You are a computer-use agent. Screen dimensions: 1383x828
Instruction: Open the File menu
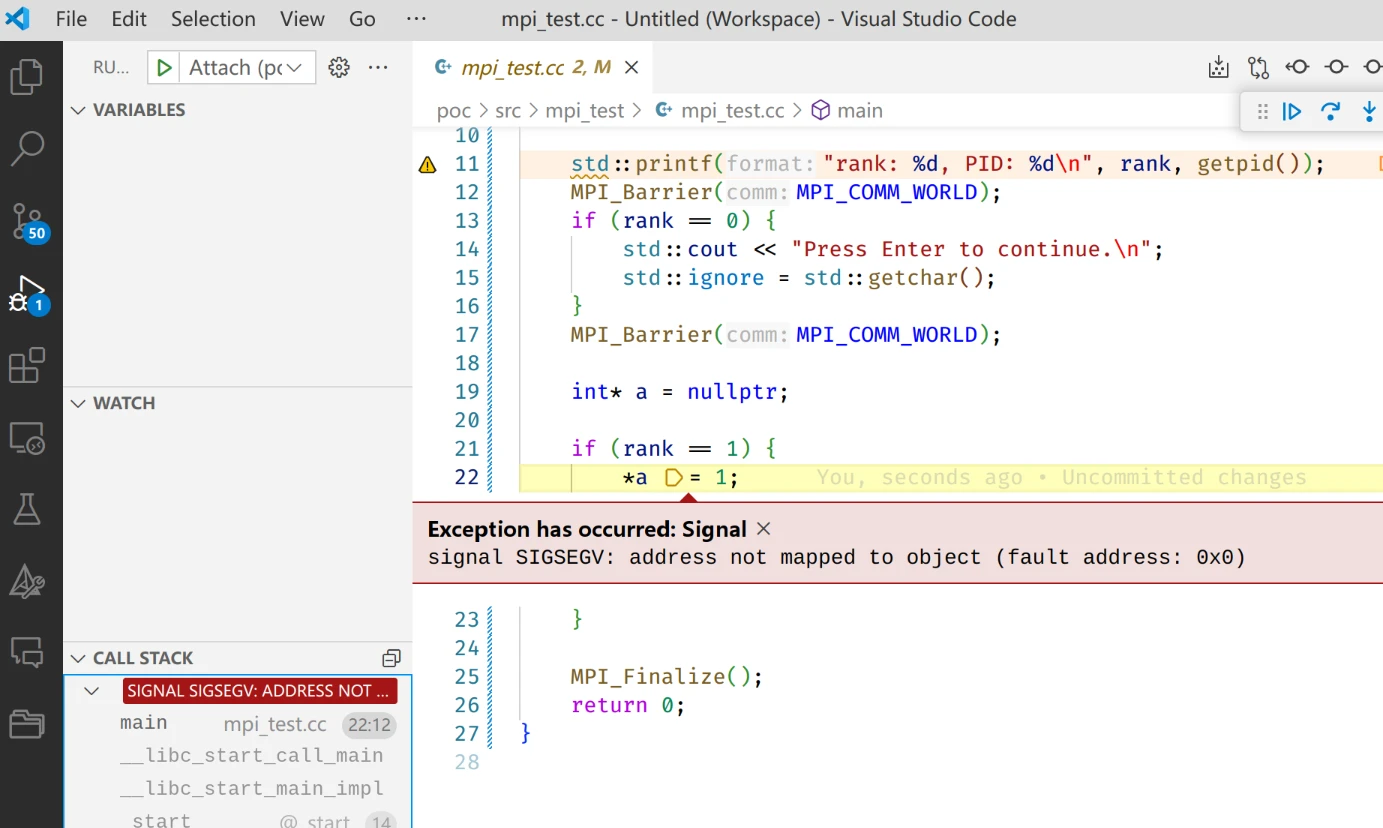coord(71,19)
